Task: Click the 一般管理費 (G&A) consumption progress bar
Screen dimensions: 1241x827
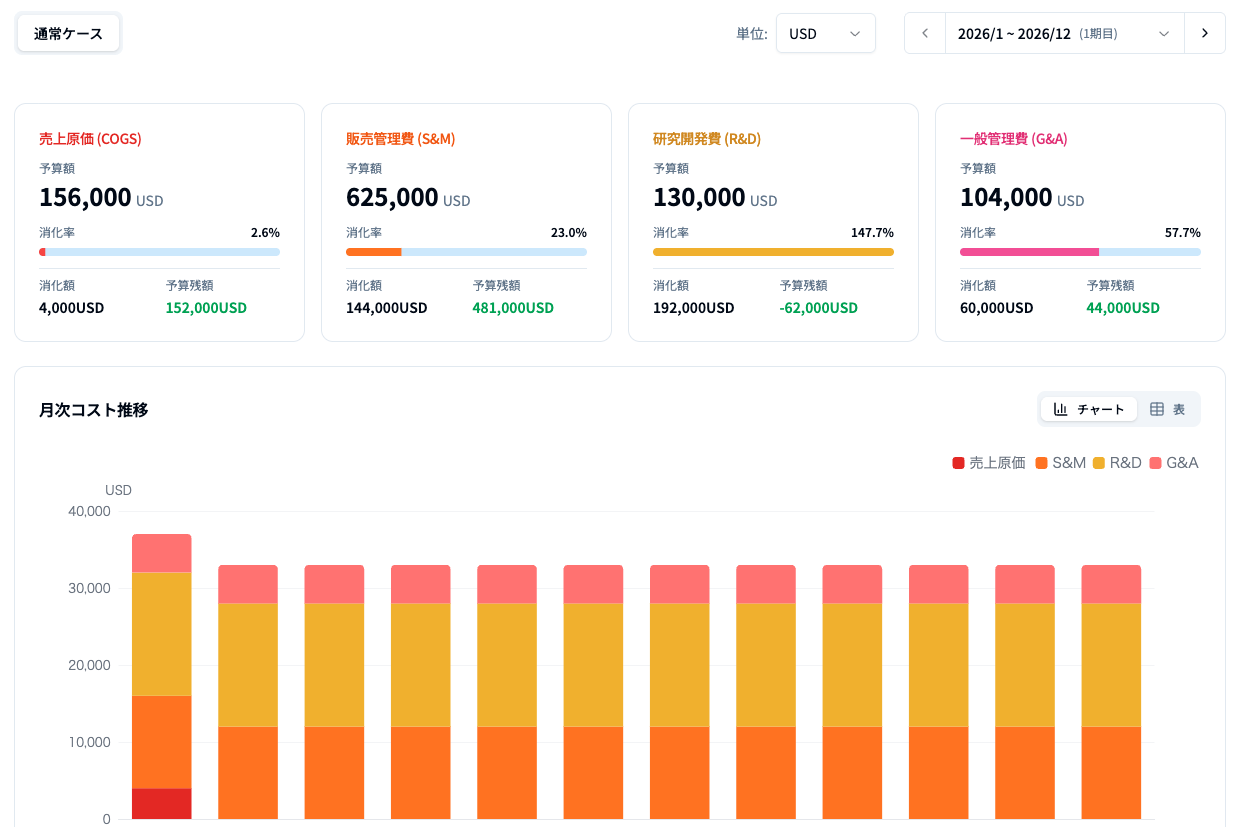Action: point(1080,252)
